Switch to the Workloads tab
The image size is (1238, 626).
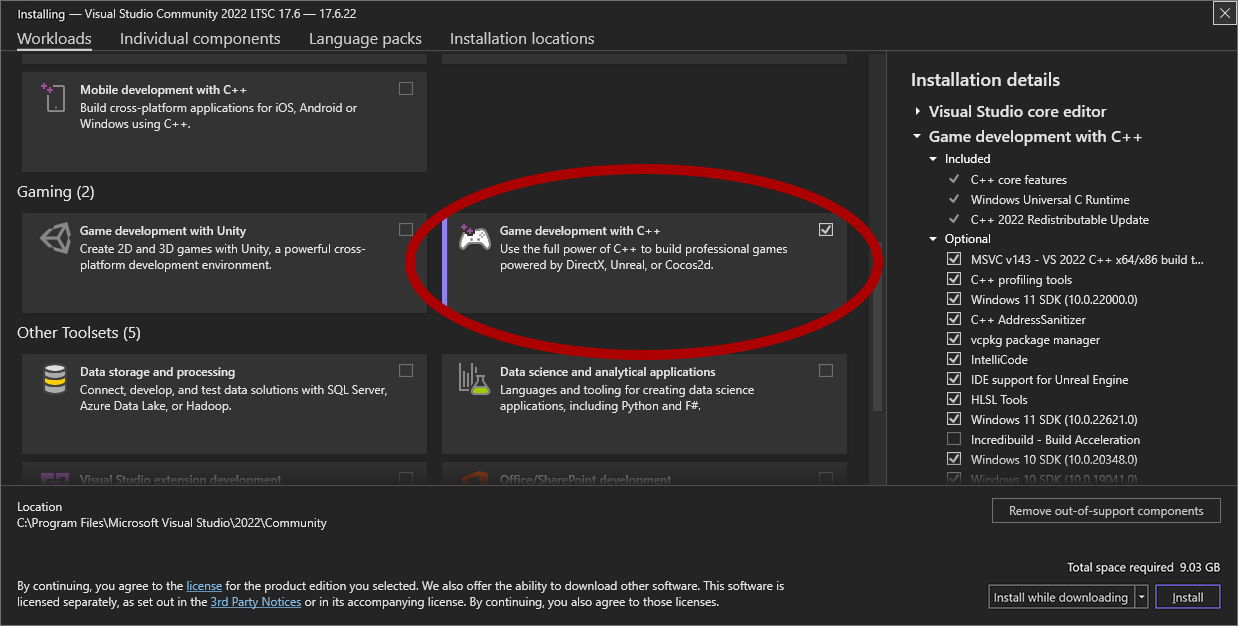pos(54,39)
